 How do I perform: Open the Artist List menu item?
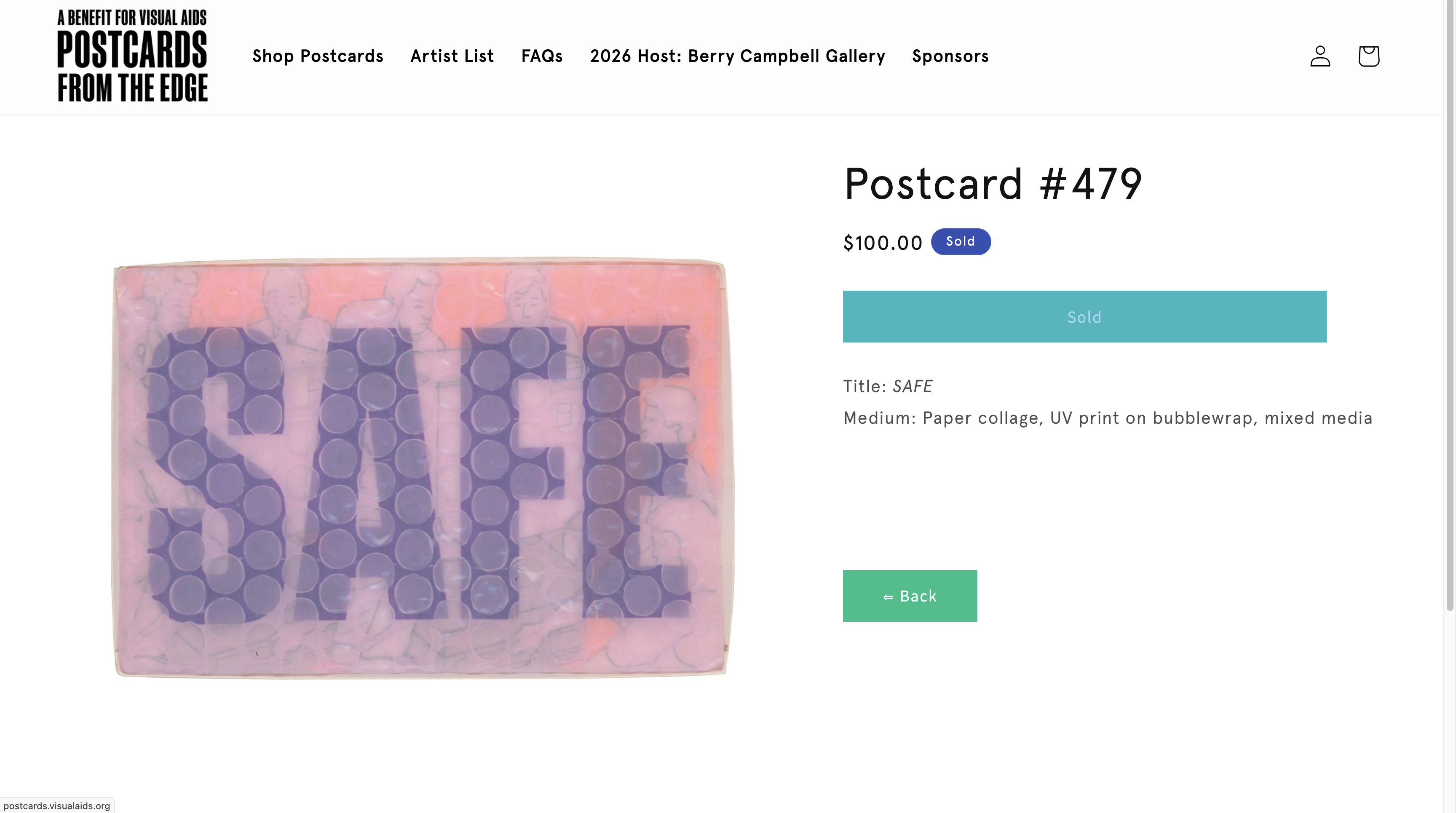(452, 56)
